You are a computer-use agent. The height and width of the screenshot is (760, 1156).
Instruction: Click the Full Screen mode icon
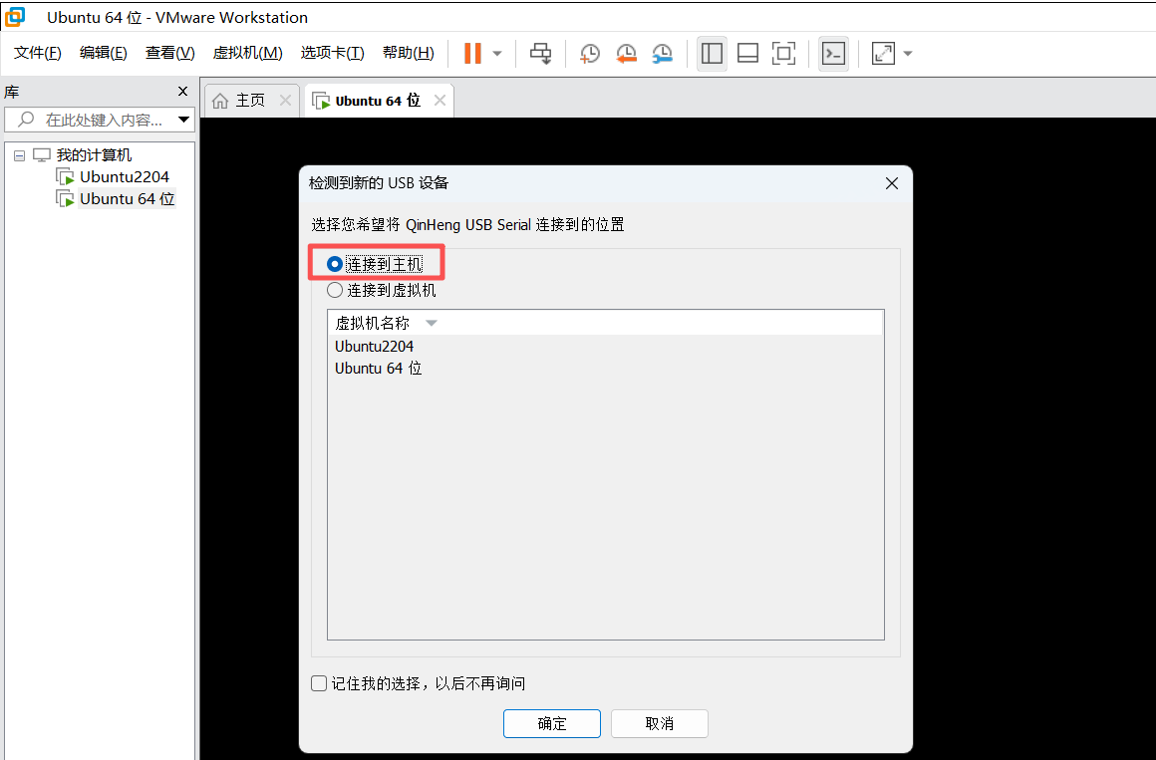pos(784,53)
